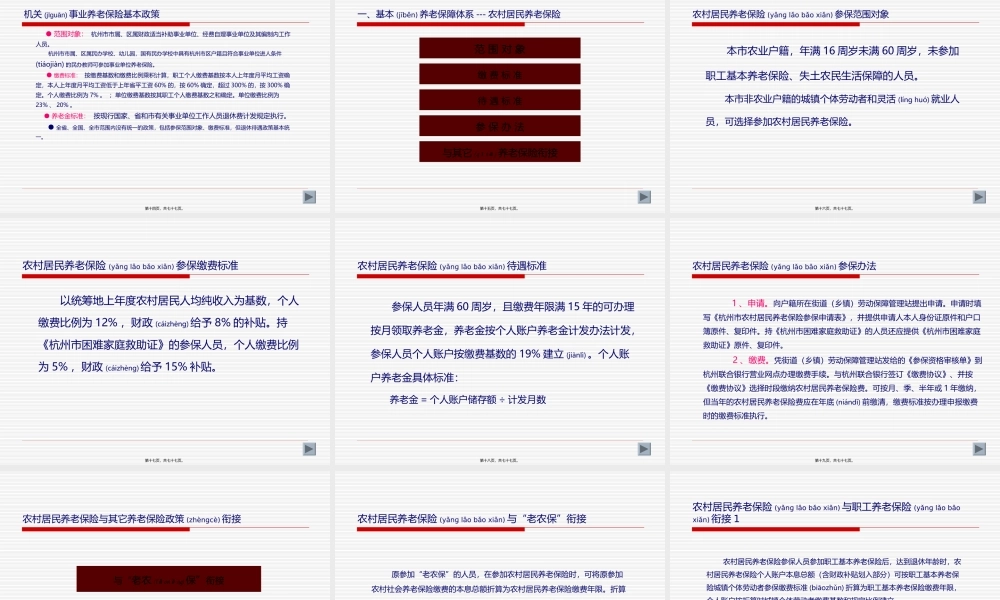Click the page number footer on the first slide
This screenshot has height=600, width=1000.
point(166,207)
